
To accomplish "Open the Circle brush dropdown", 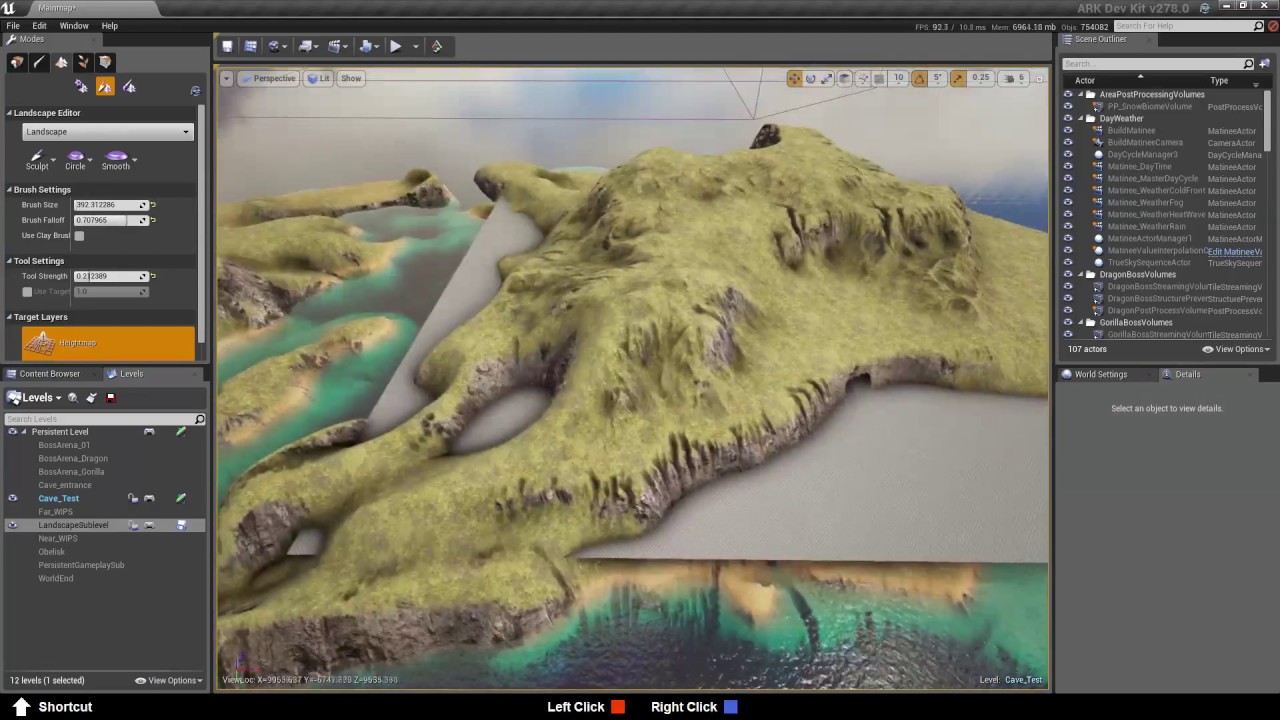I will pos(90,158).
